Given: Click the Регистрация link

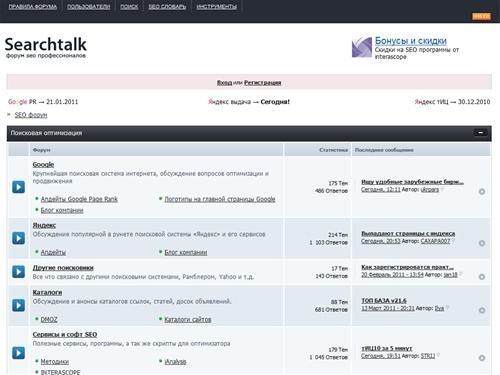Looking at the screenshot, I should [x=263, y=83].
